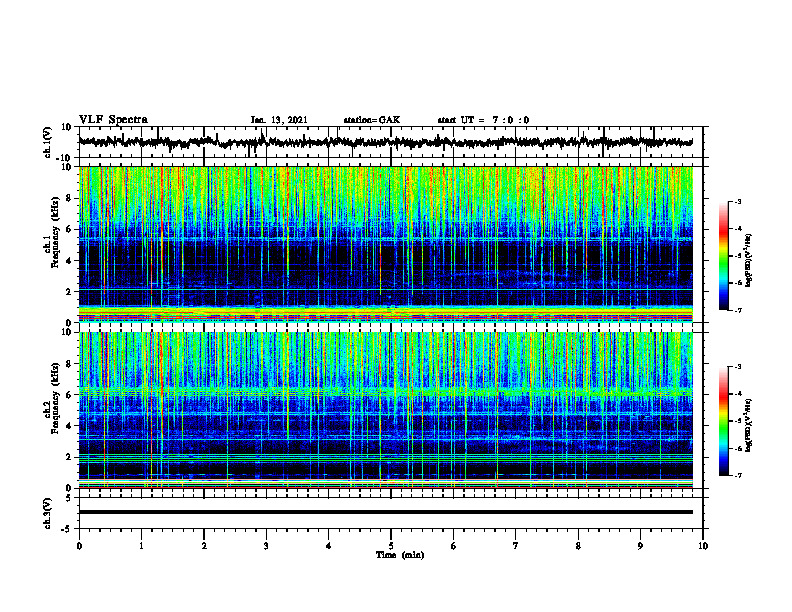Click the time axis tick label "1"
Screen dimensions: 792x612
[141, 546]
